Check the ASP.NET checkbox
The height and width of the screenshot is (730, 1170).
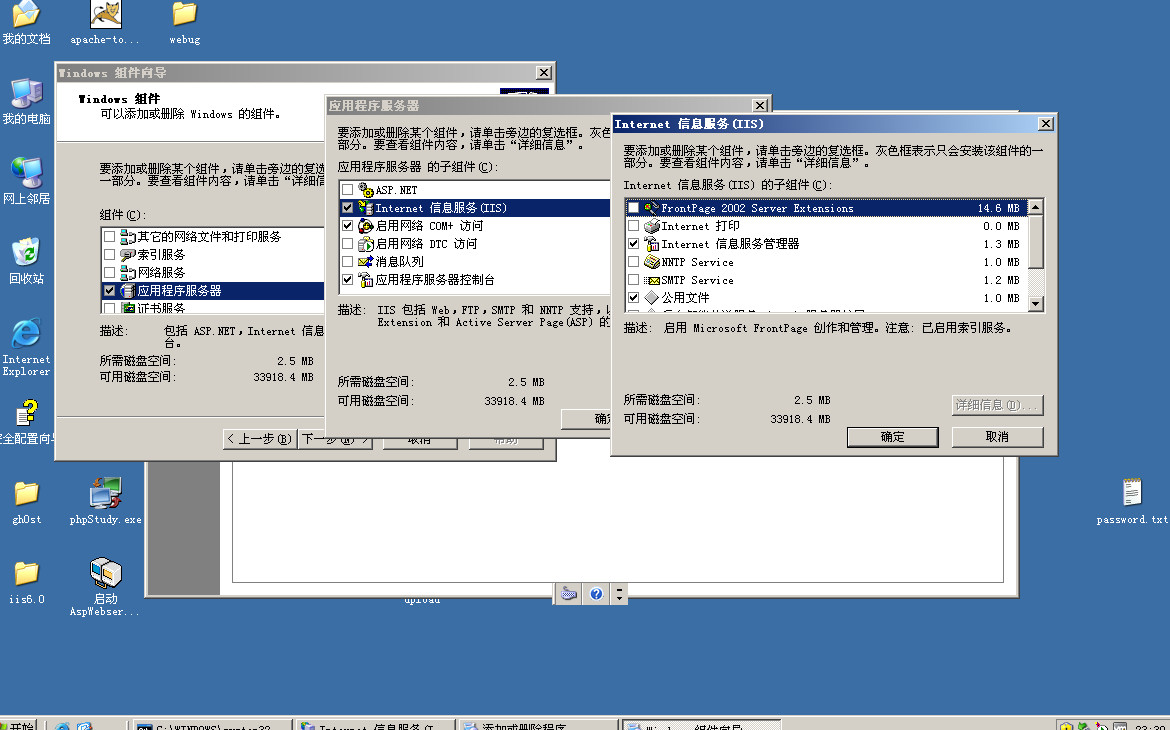click(348, 190)
